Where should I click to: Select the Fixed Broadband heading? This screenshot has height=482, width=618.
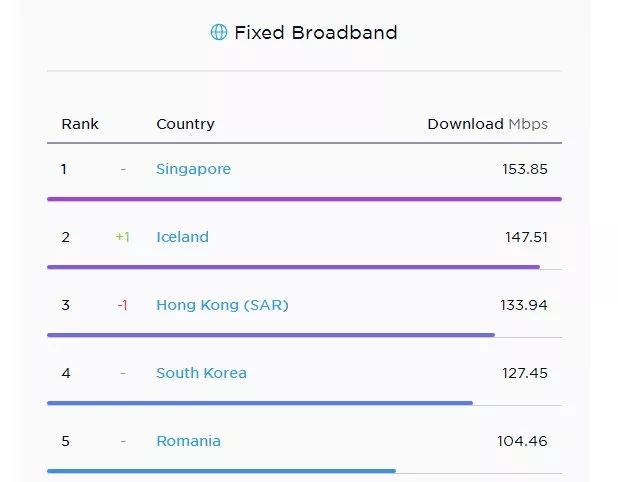[315, 33]
